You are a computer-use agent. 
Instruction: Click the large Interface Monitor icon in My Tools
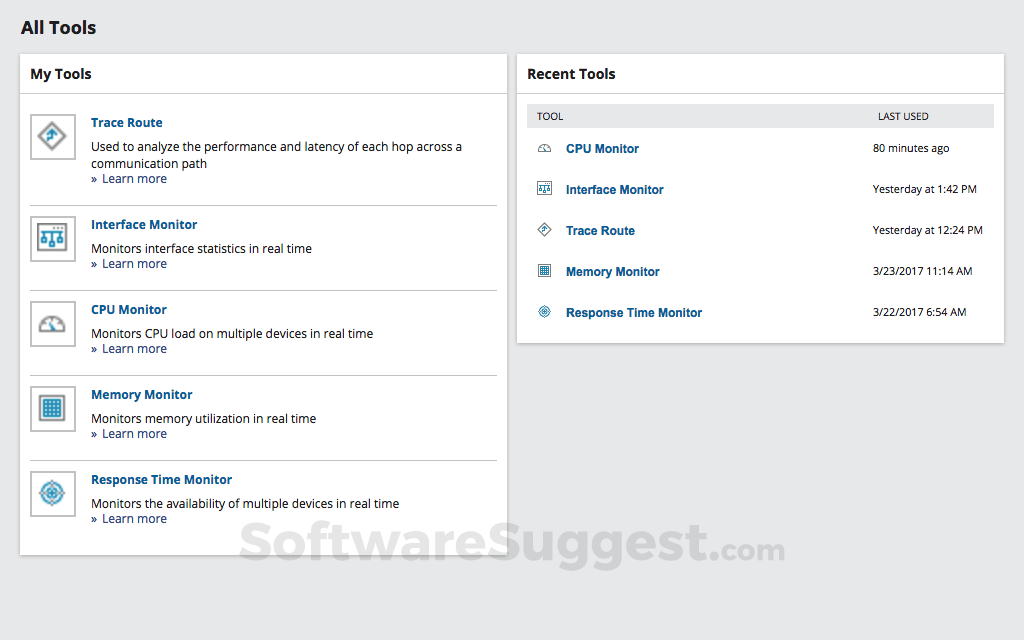click(x=52, y=239)
